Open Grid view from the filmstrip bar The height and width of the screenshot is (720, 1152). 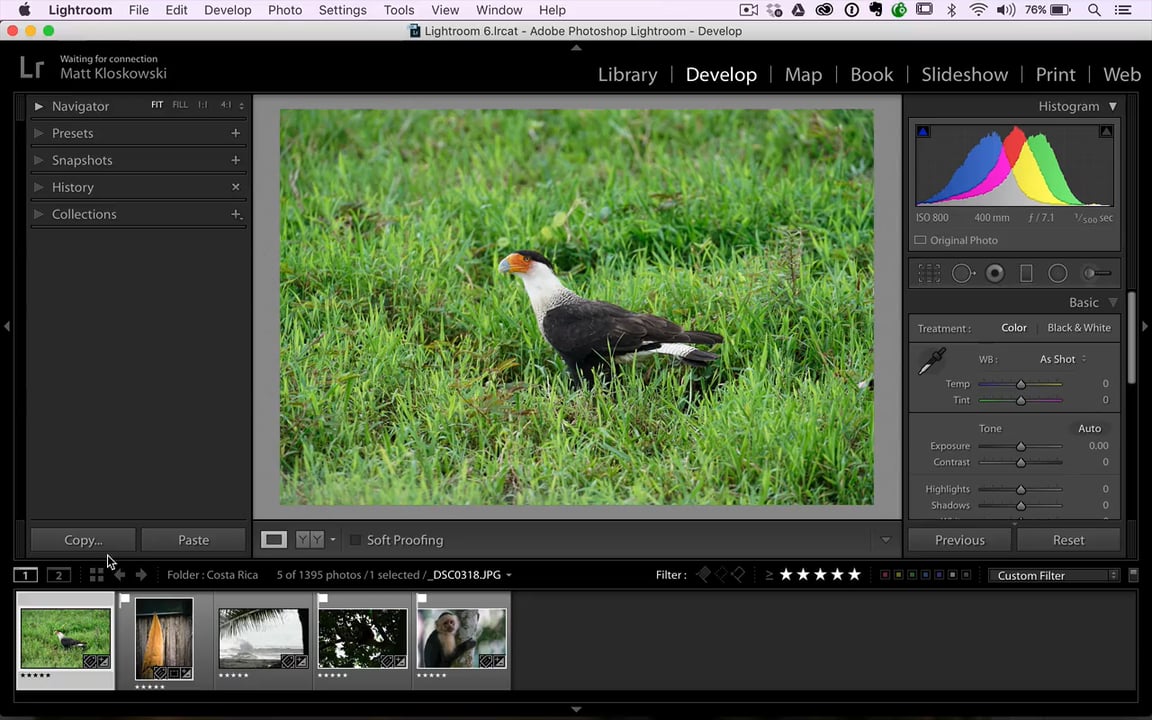tap(96, 575)
